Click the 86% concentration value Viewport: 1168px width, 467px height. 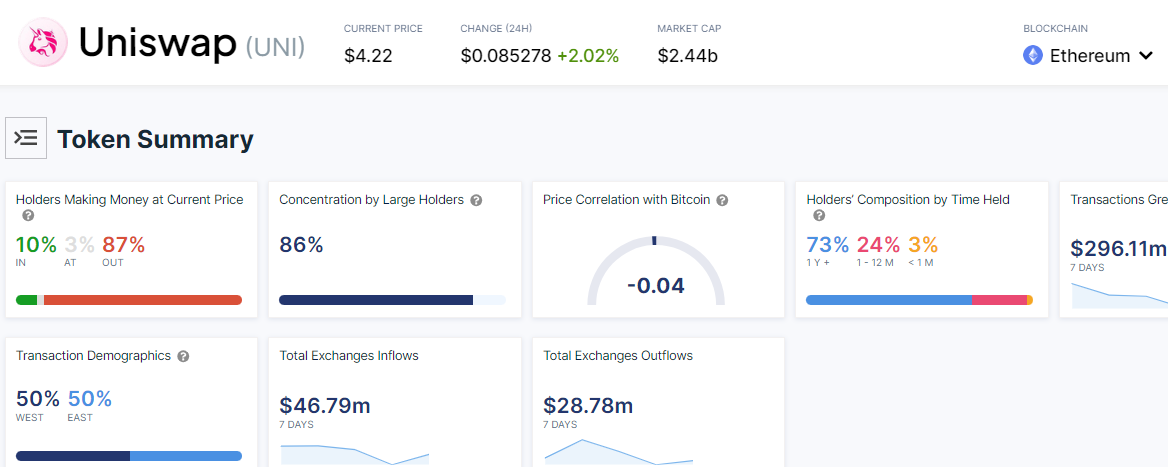pos(301,244)
